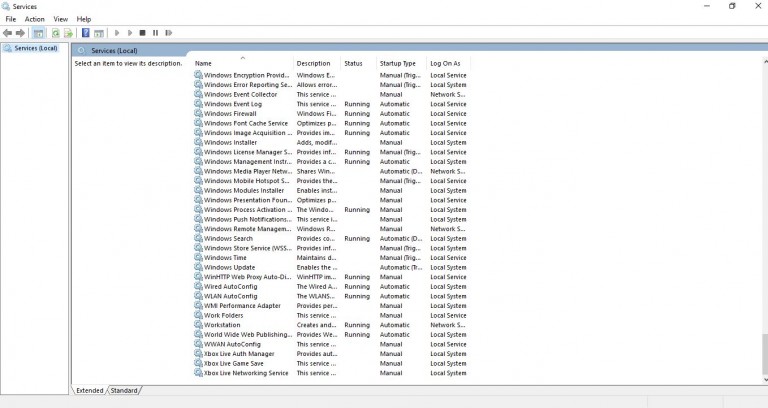Image resolution: width=768 pixels, height=408 pixels.
Task: Open the Help icon in the toolbar
Action: pyautogui.click(x=86, y=33)
